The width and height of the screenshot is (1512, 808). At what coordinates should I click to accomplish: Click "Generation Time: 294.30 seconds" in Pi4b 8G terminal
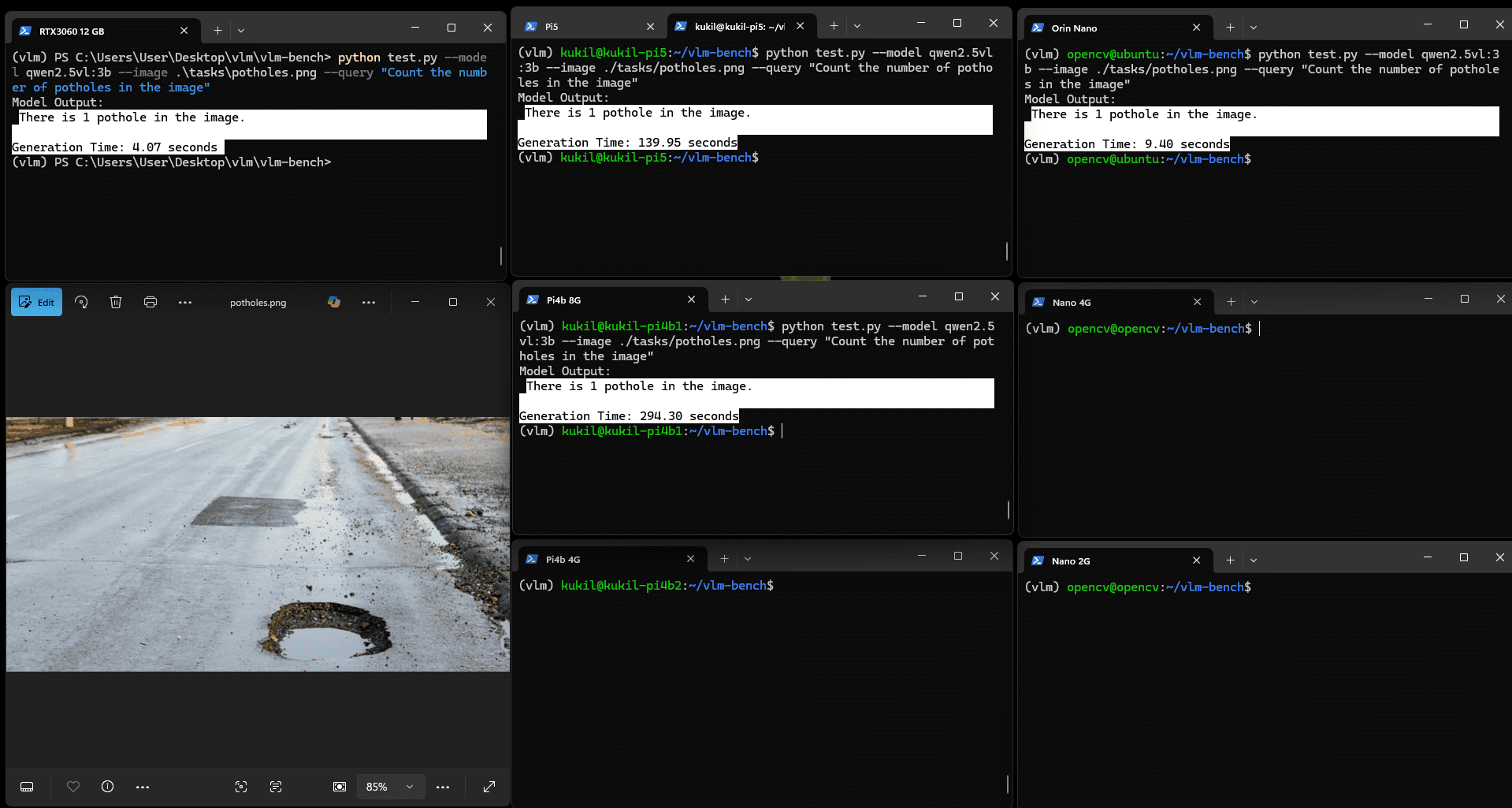click(x=629, y=416)
